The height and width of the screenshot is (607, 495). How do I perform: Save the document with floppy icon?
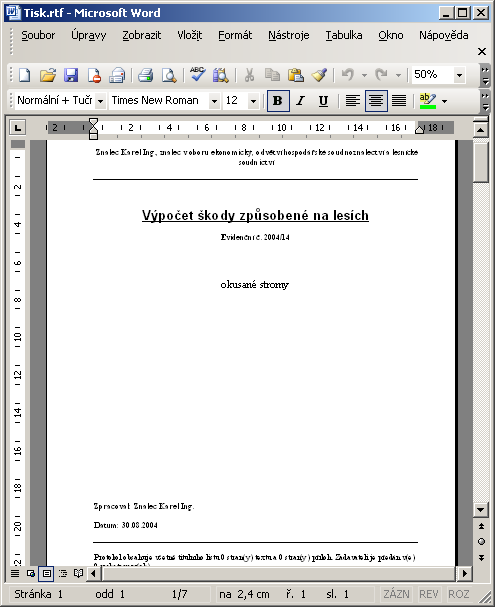[x=71, y=75]
